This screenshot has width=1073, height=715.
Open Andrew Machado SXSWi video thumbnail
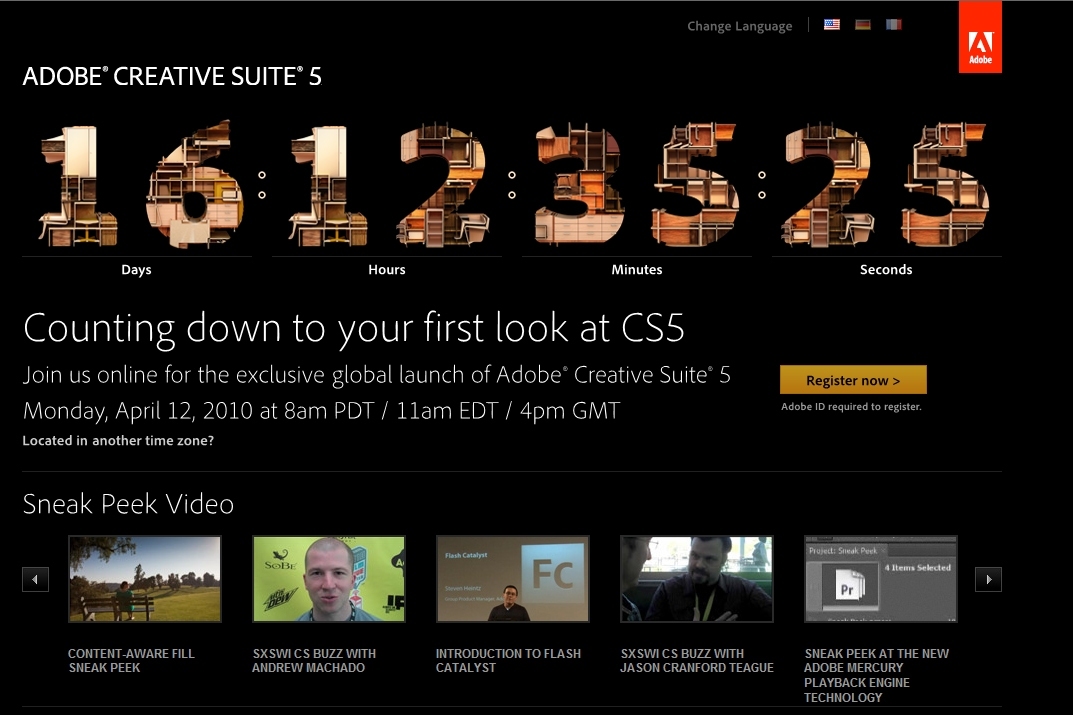329,579
